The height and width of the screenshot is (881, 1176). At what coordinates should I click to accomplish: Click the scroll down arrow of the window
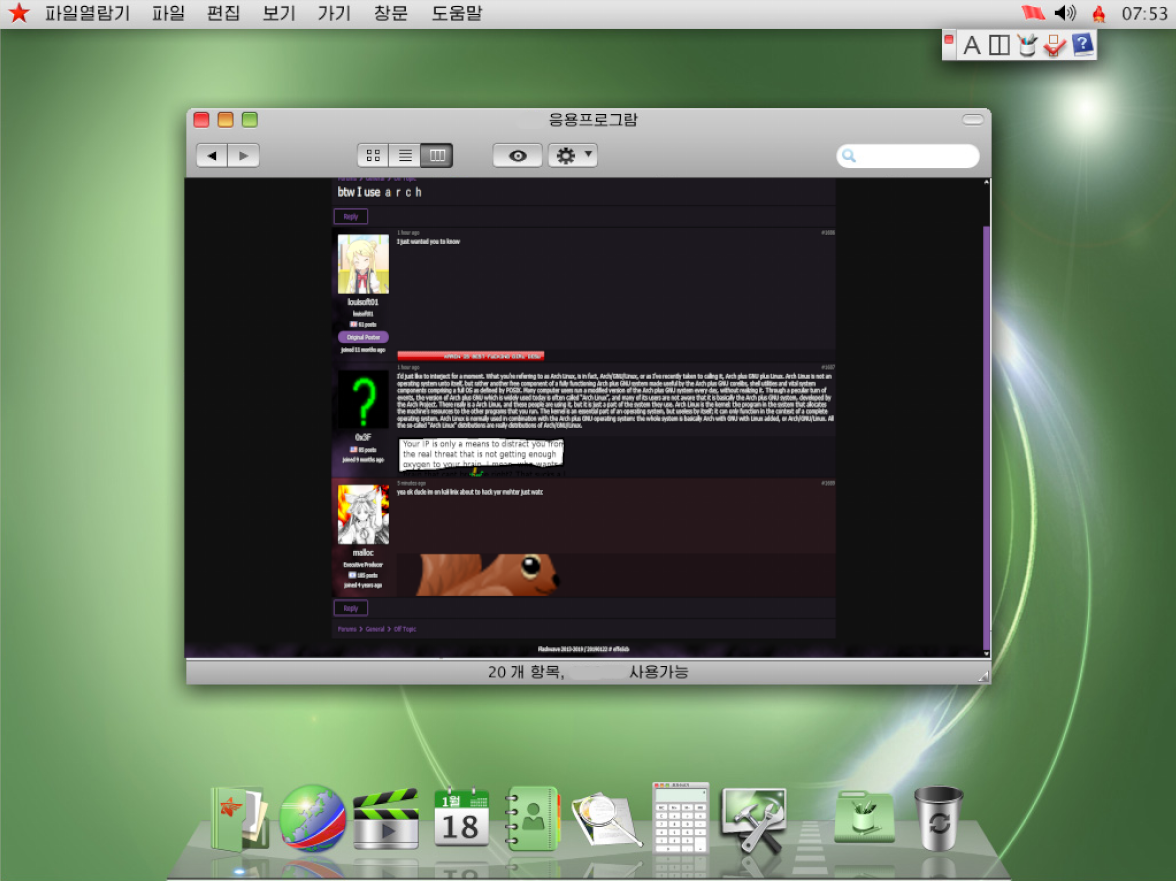pyautogui.click(x=986, y=654)
